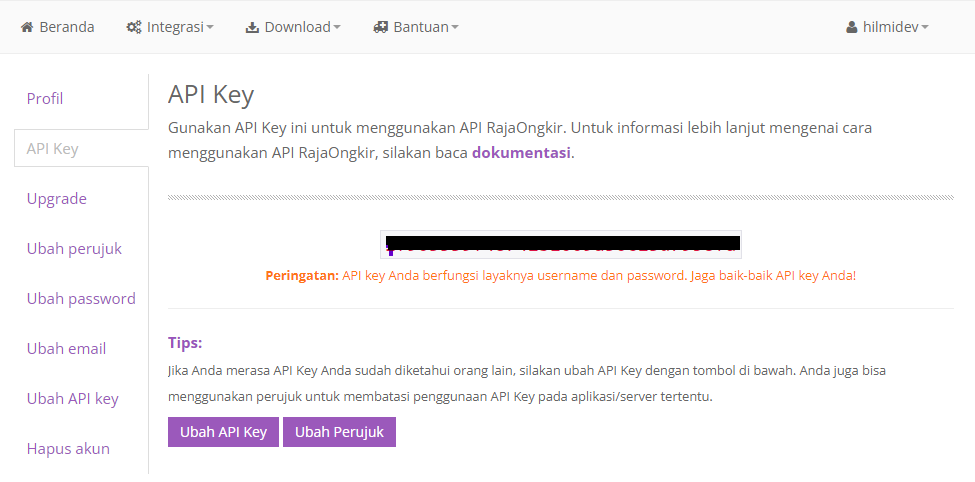
Task: Open the hilmidev account dropdown caret
Action: click(x=925, y=28)
